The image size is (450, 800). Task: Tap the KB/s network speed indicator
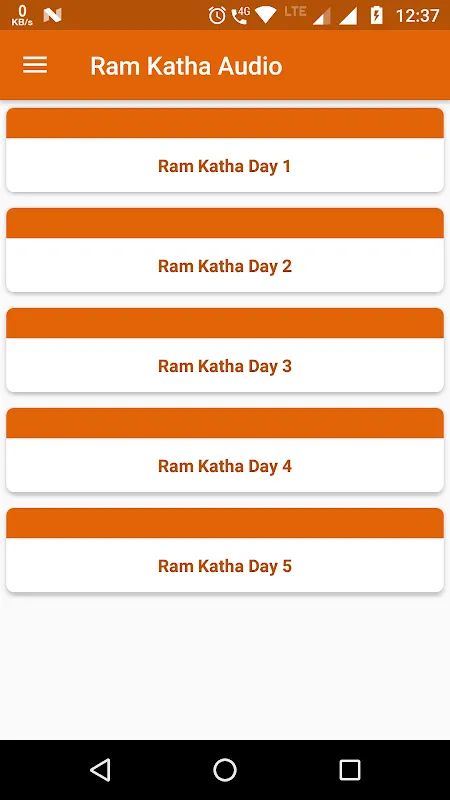click(22, 15)
